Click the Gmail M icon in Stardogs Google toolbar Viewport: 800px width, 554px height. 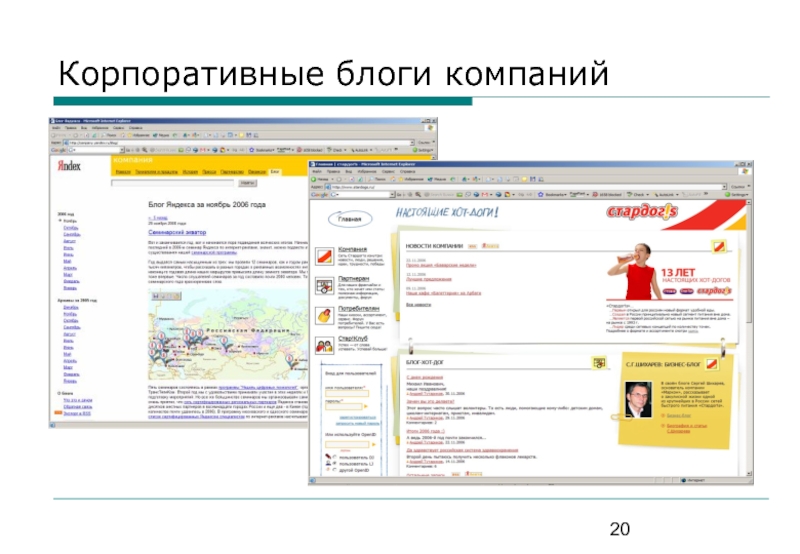[485, 195]
